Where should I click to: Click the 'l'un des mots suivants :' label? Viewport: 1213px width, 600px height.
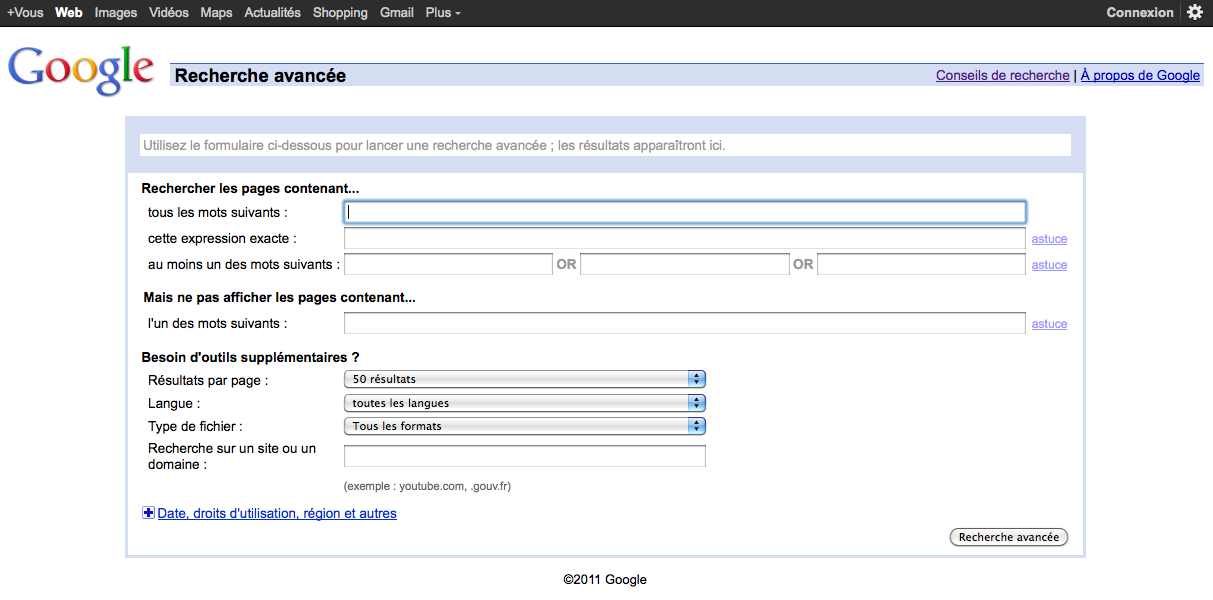(217, 324)
